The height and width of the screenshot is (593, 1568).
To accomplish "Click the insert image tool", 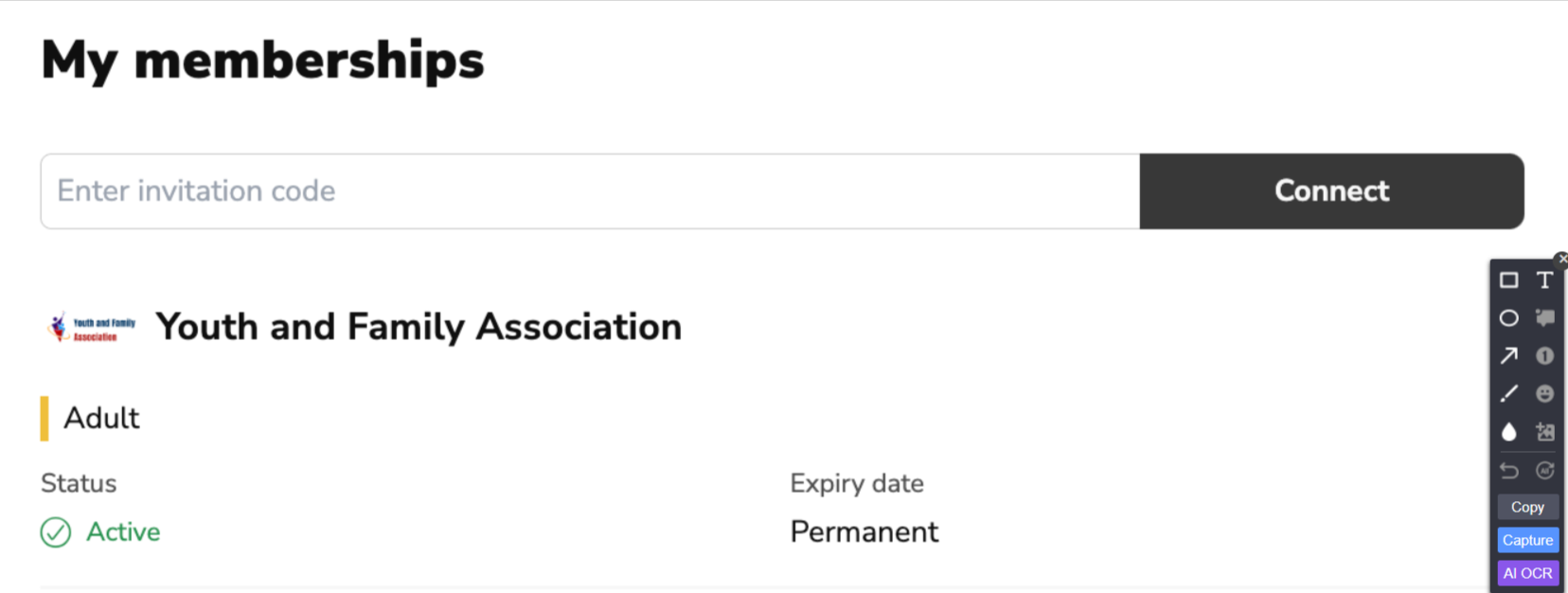I will pos(1544,432).
